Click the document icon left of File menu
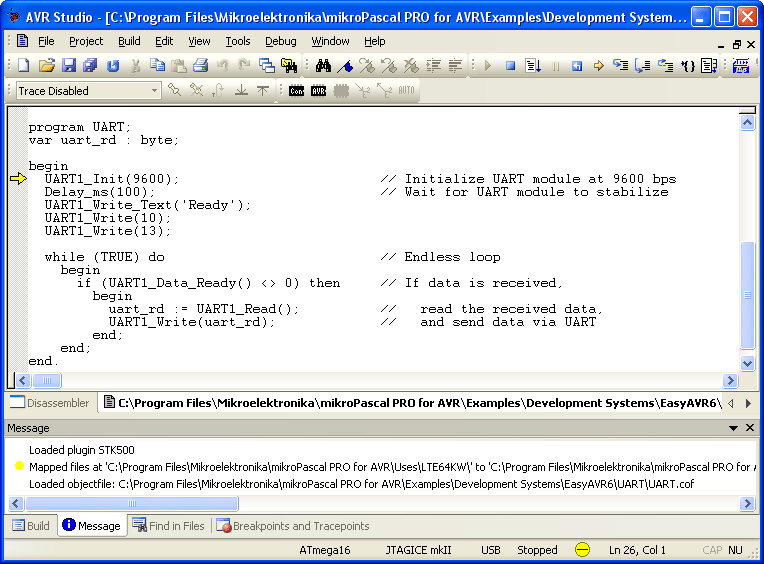The height and width of the screenshot is (564, 764). point(22,41)
